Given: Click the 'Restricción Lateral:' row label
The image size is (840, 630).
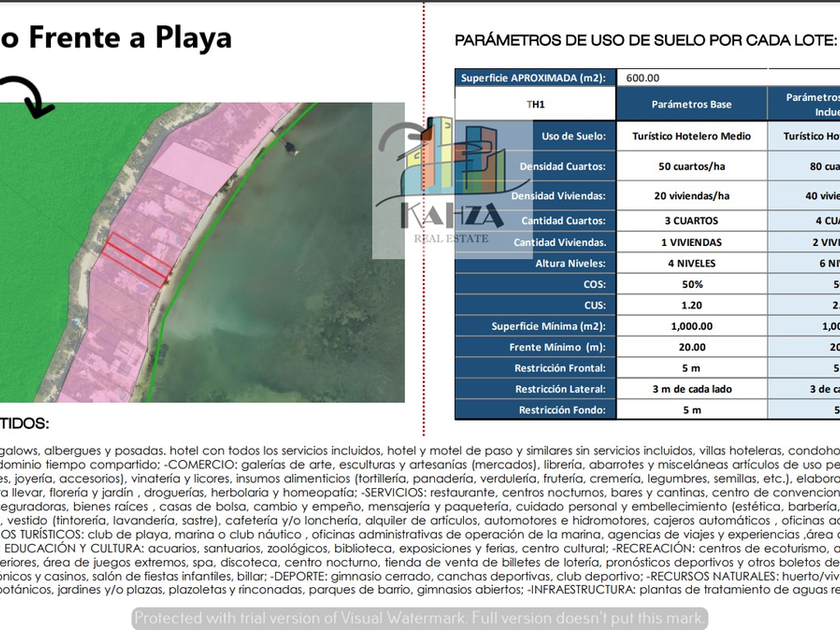Looking at the screenshot, I should coord(560,389).
